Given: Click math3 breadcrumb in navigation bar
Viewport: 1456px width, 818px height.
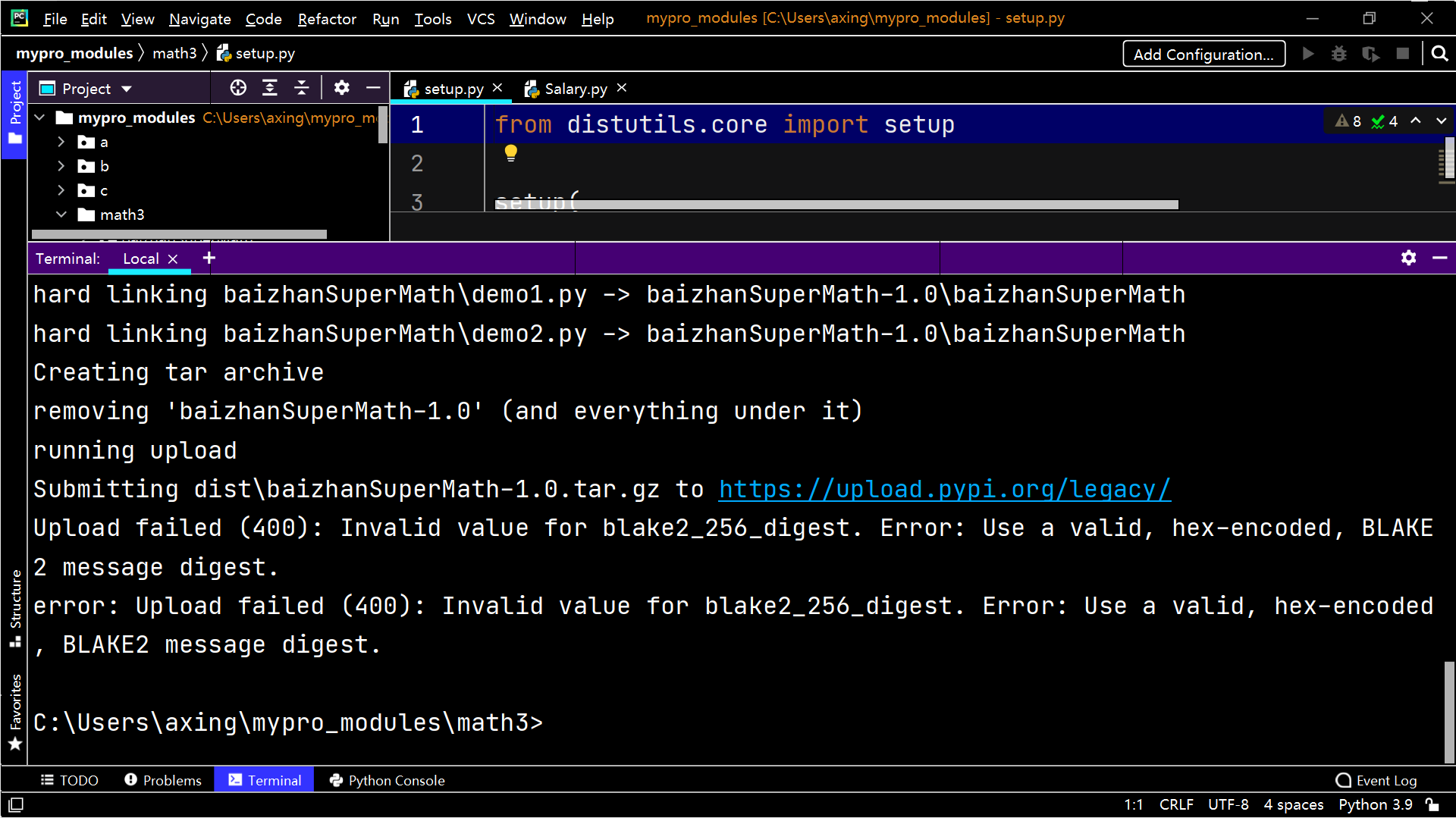Looking at the screenshot, I should coord(174,53).
